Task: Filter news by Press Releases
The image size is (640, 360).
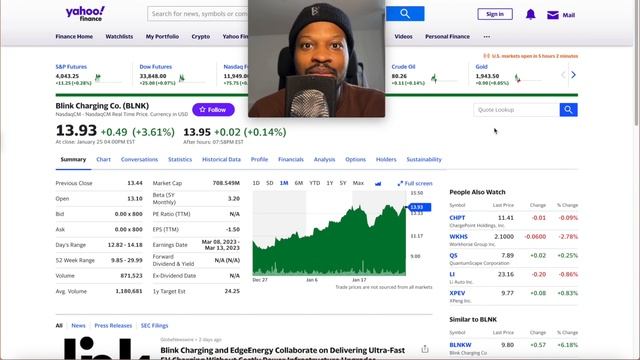Action: coord(113,326)
